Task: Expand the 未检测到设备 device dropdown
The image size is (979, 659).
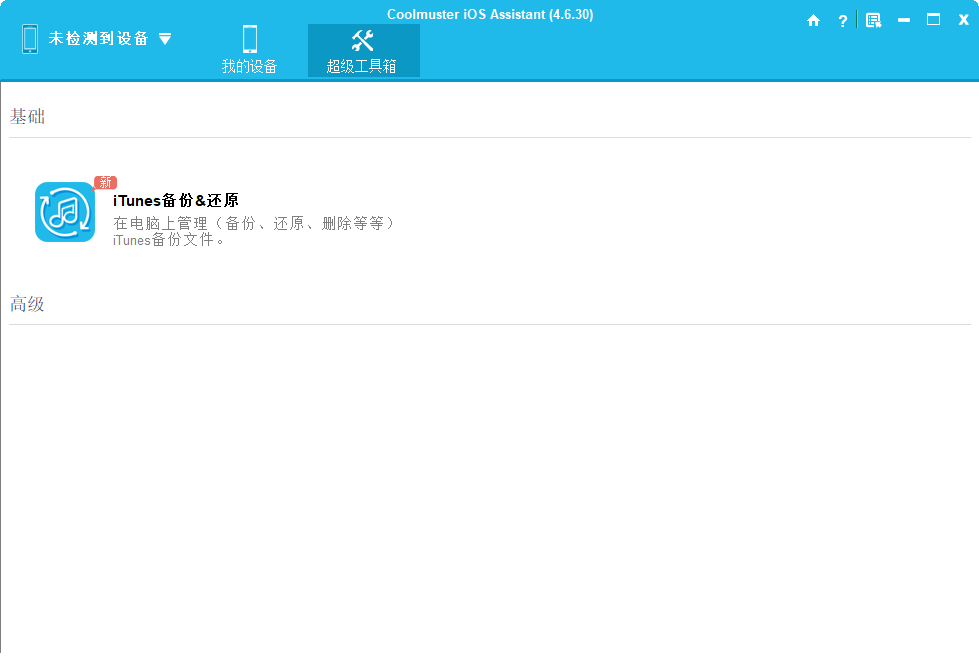Action: (165, 38)
